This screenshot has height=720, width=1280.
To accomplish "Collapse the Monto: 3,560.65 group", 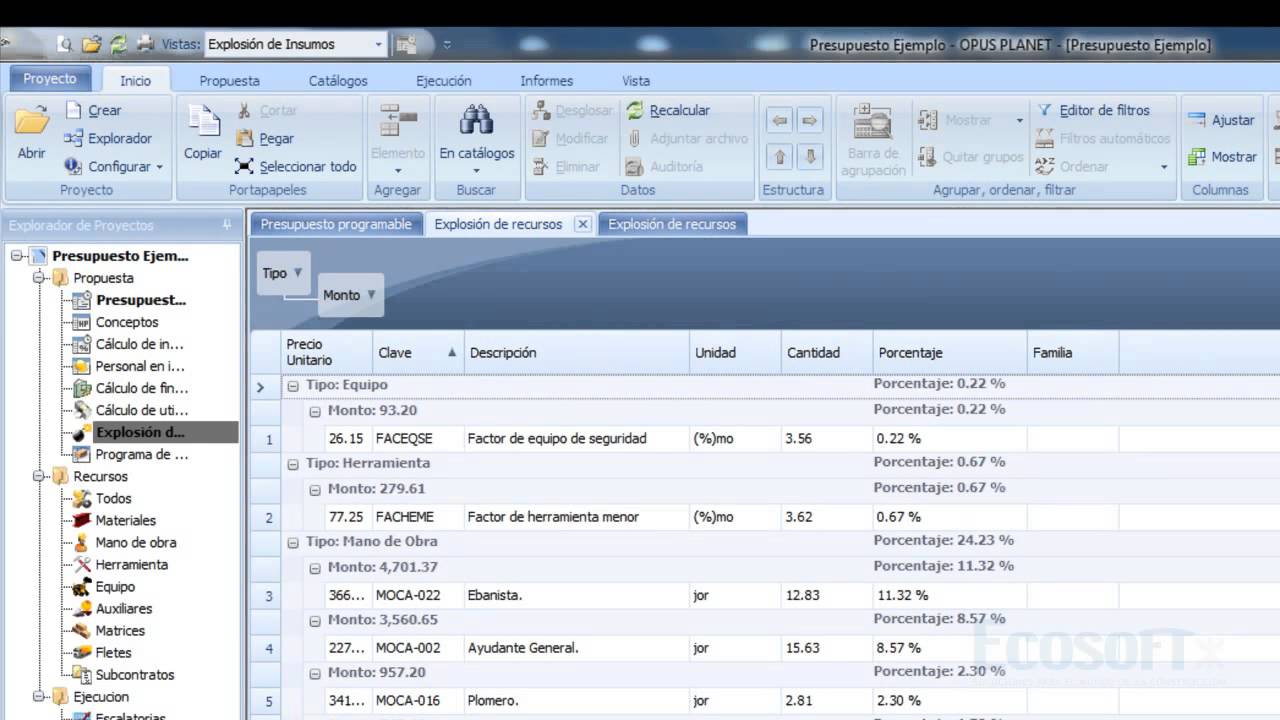I will tap(314, 621).
